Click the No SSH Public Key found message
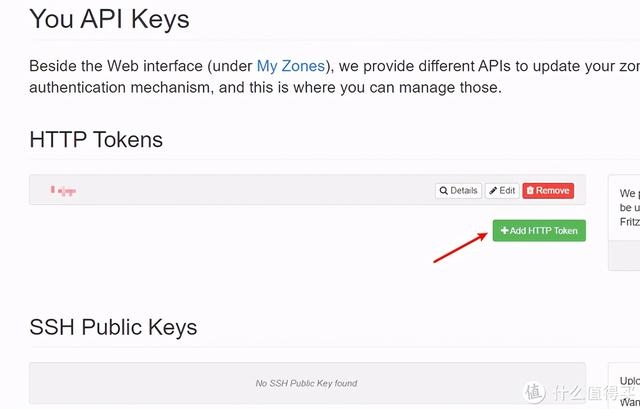The width and height of the screenshot is (640, 409). click(x=307, y=383)
